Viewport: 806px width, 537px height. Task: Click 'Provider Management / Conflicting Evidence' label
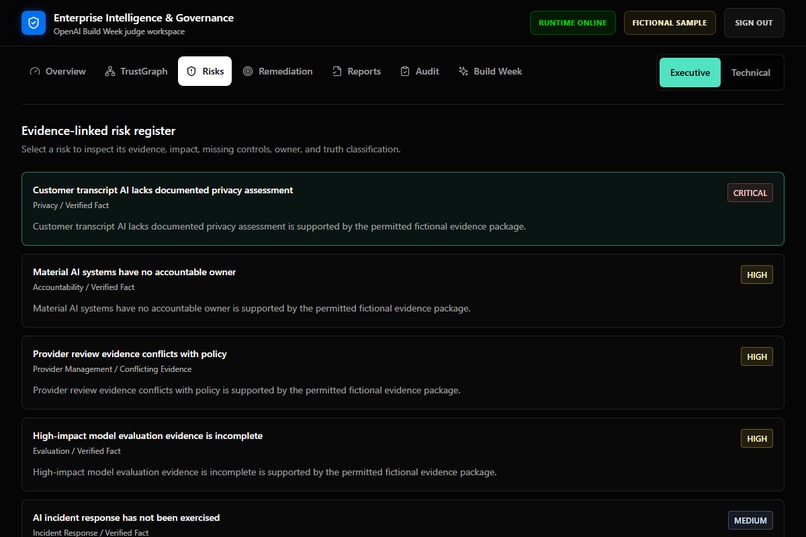coord(112,369)
